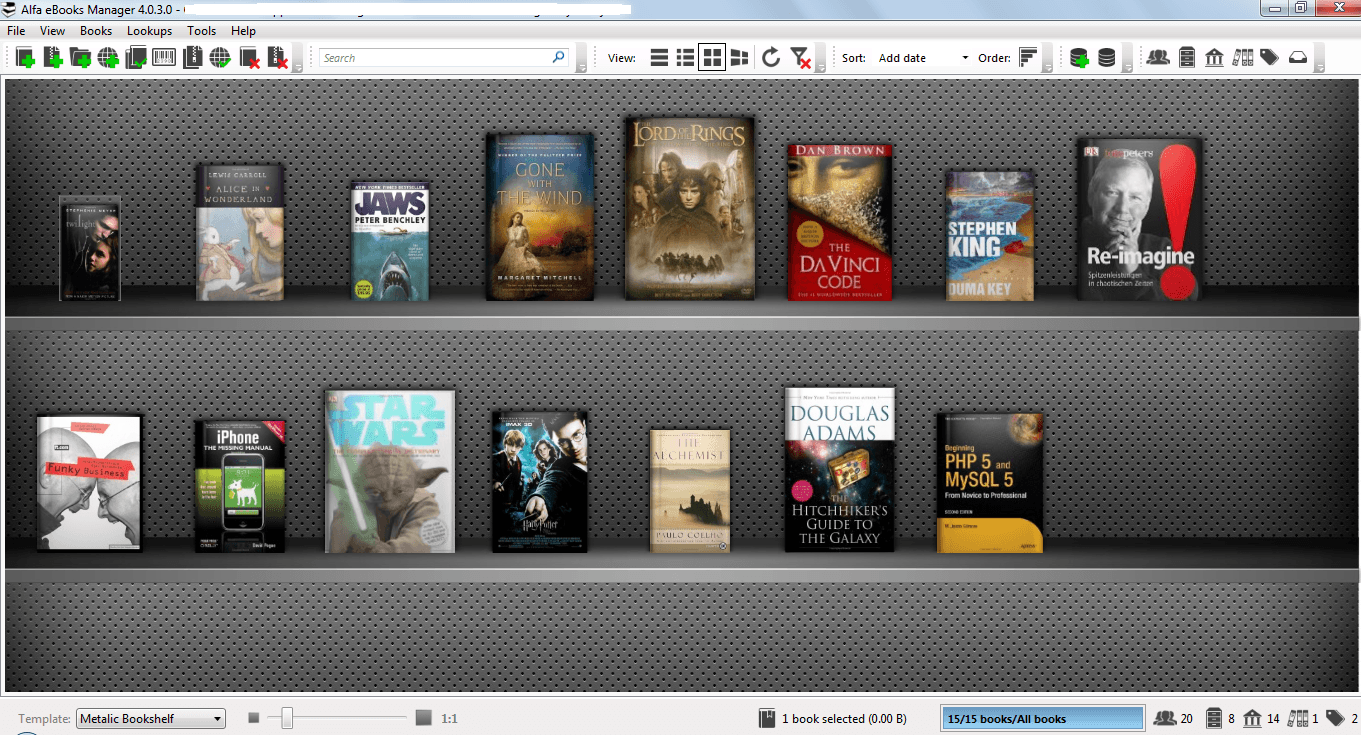Select the Hitchhiker's Guide to the Galaxy cover
The image size is (1361, 735).
[840, 469]
